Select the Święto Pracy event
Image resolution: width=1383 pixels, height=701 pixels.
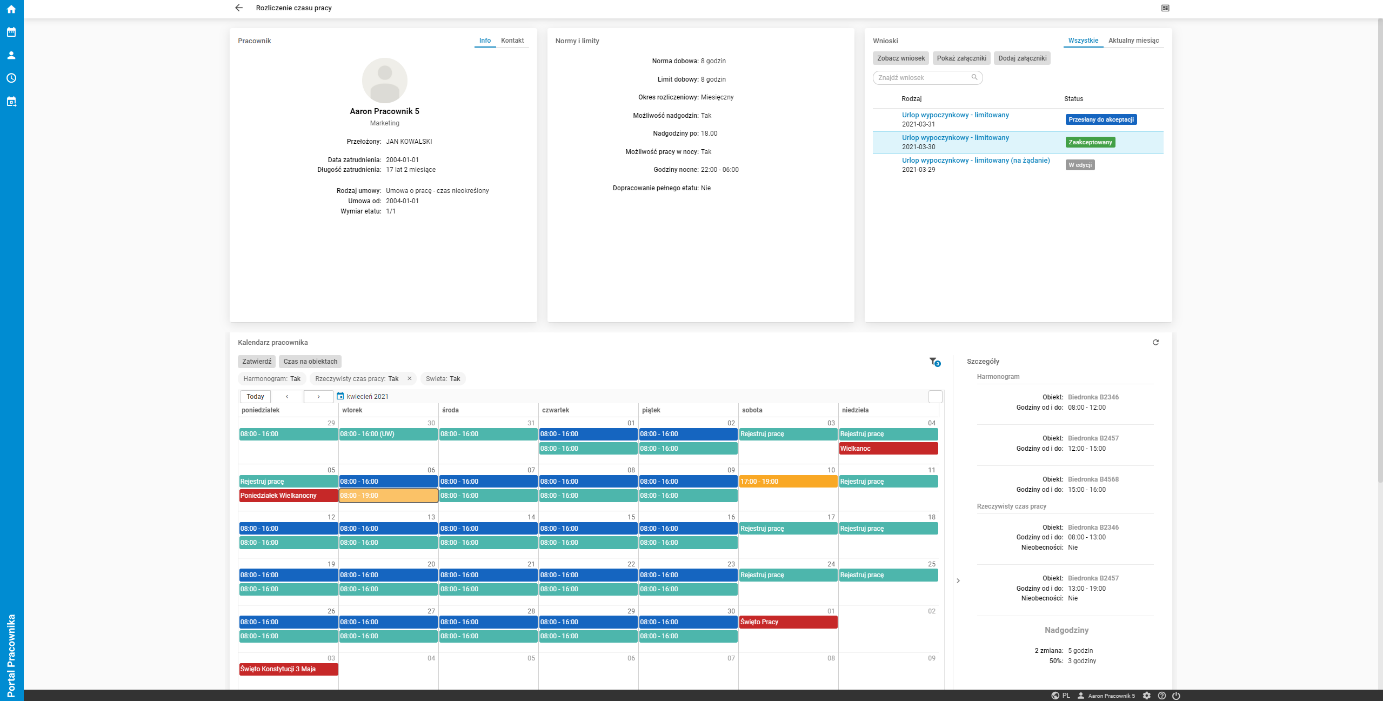coord(788,622)
